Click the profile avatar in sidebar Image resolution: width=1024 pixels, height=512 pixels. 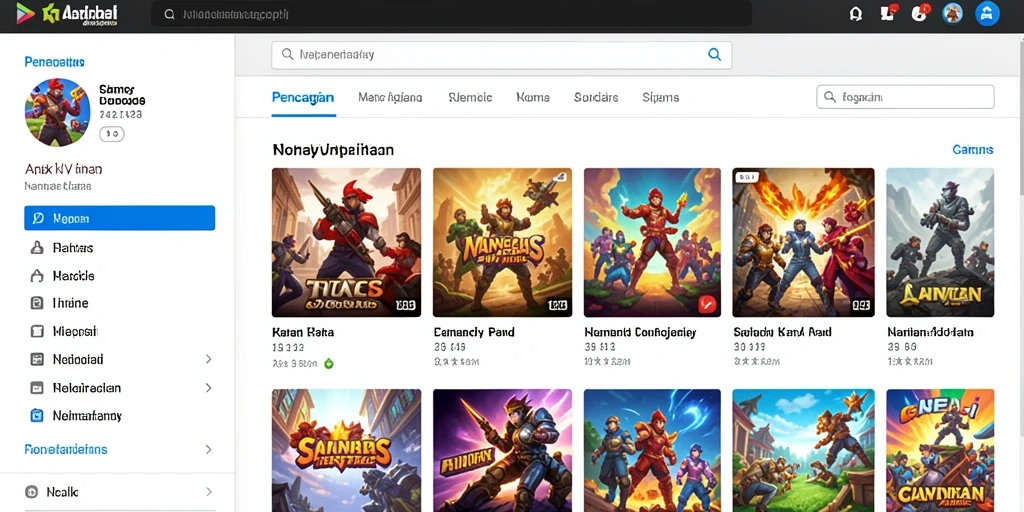pyautogui.click(x=57, y=112)
